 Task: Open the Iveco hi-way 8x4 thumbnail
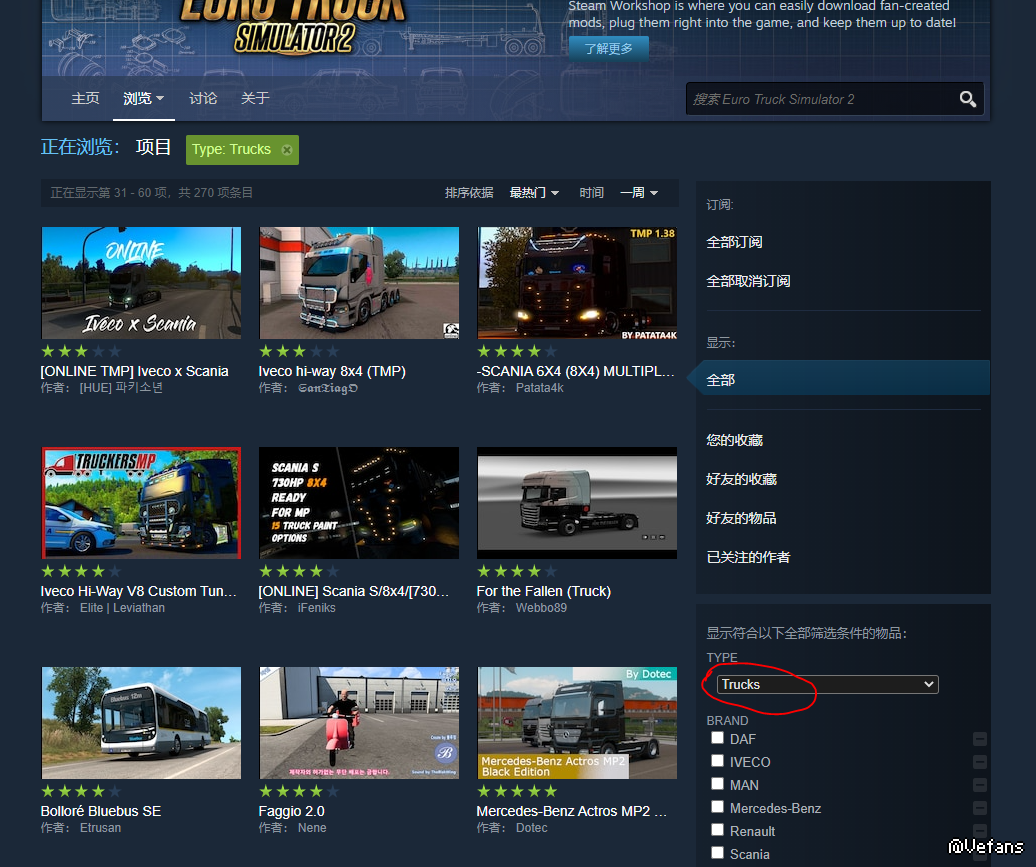click(x=359, y=283)
